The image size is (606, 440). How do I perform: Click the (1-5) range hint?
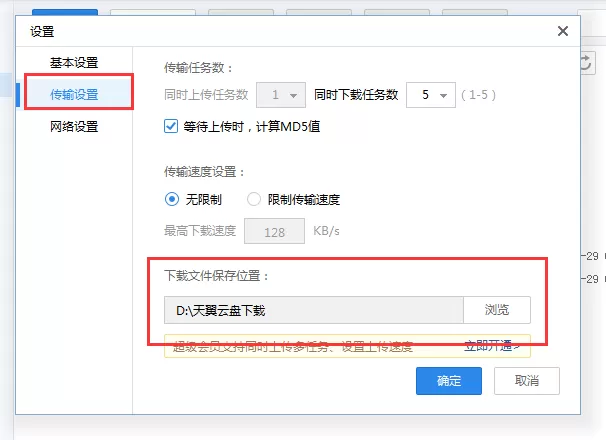pos(478,95)
